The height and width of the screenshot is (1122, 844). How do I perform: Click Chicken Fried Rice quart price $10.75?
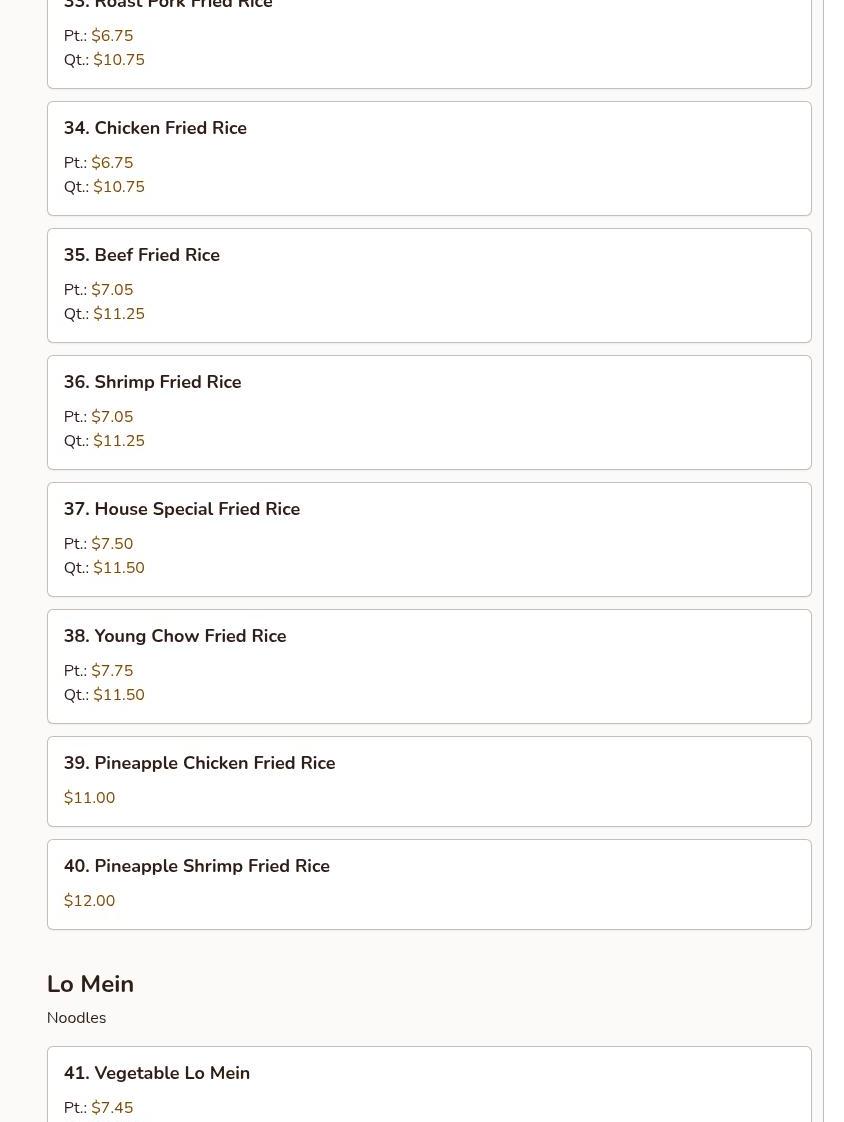tap(119, 187)
